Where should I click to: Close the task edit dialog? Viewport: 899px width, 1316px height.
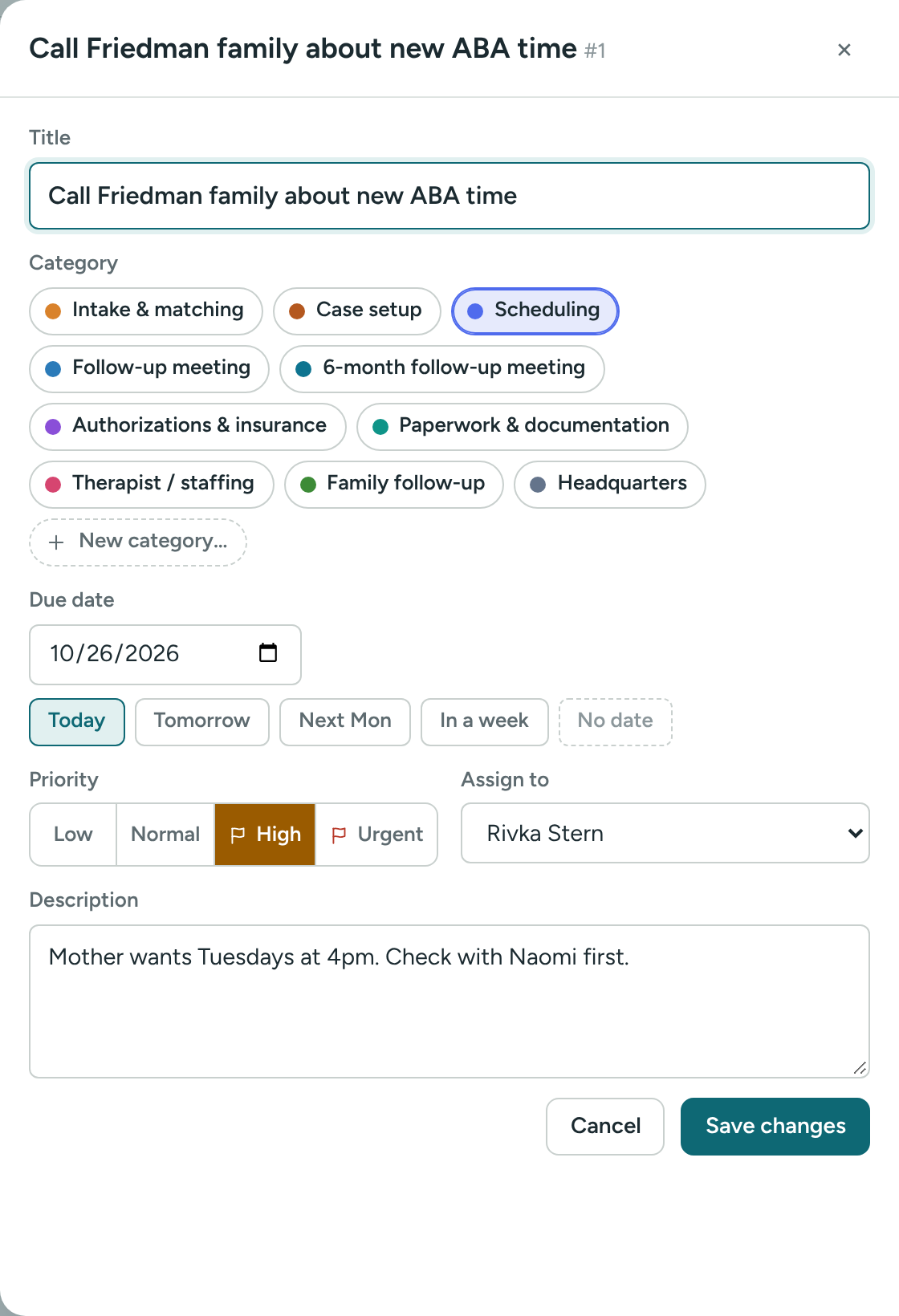[x=844, y=50]
